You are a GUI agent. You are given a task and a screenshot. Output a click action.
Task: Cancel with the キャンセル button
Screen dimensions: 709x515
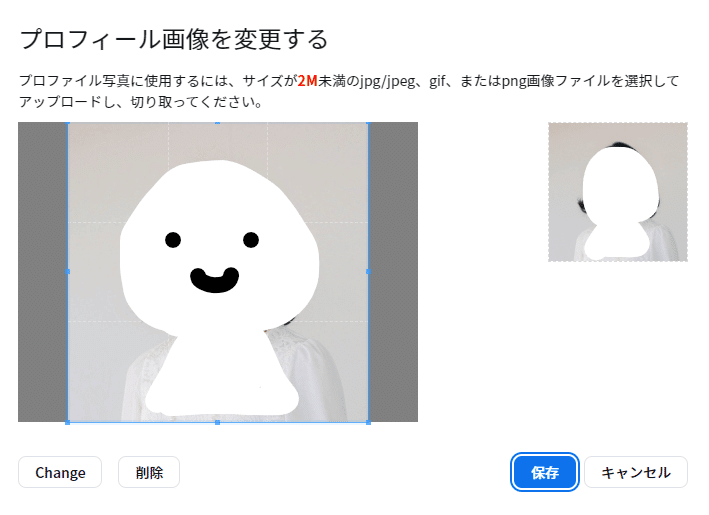636,472
